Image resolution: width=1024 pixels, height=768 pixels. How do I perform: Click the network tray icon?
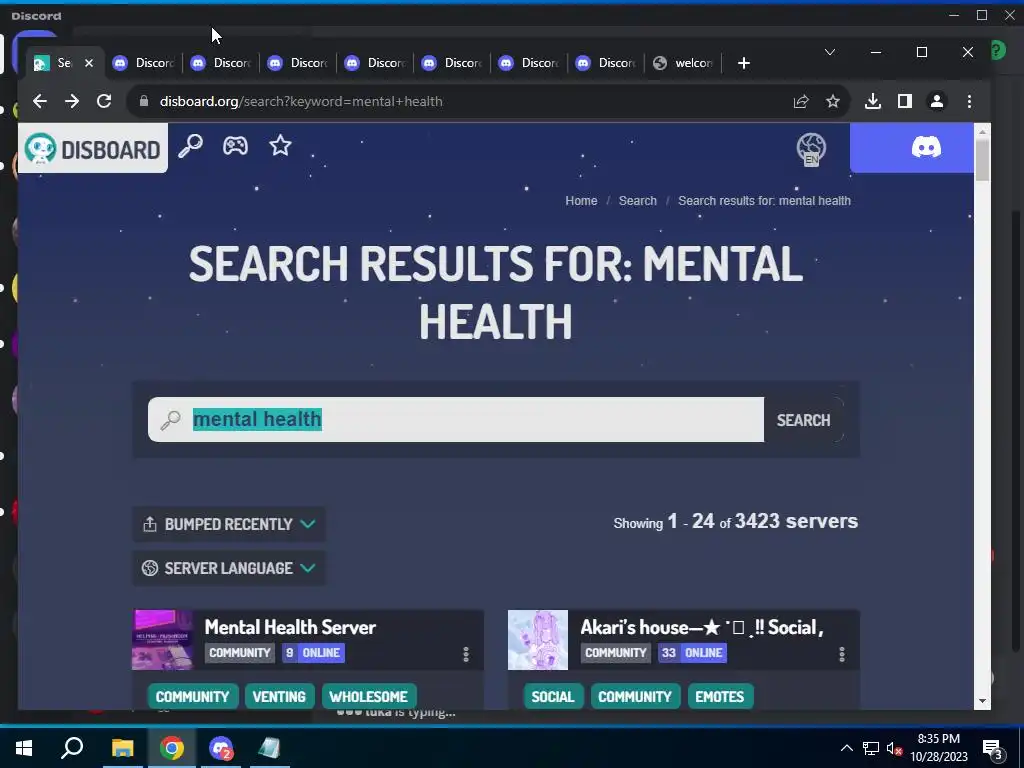871,748
